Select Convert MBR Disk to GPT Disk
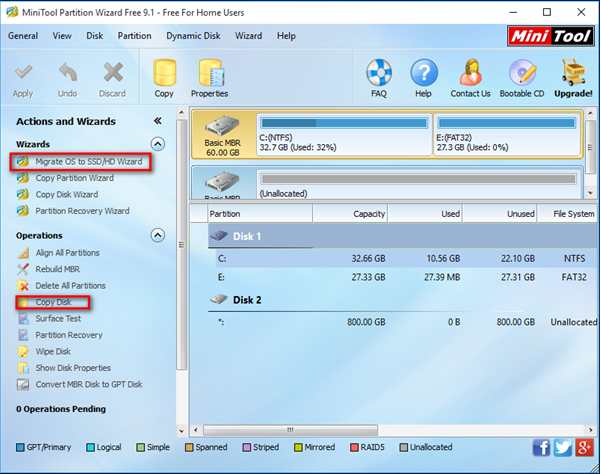 click(x=89, y=385)
